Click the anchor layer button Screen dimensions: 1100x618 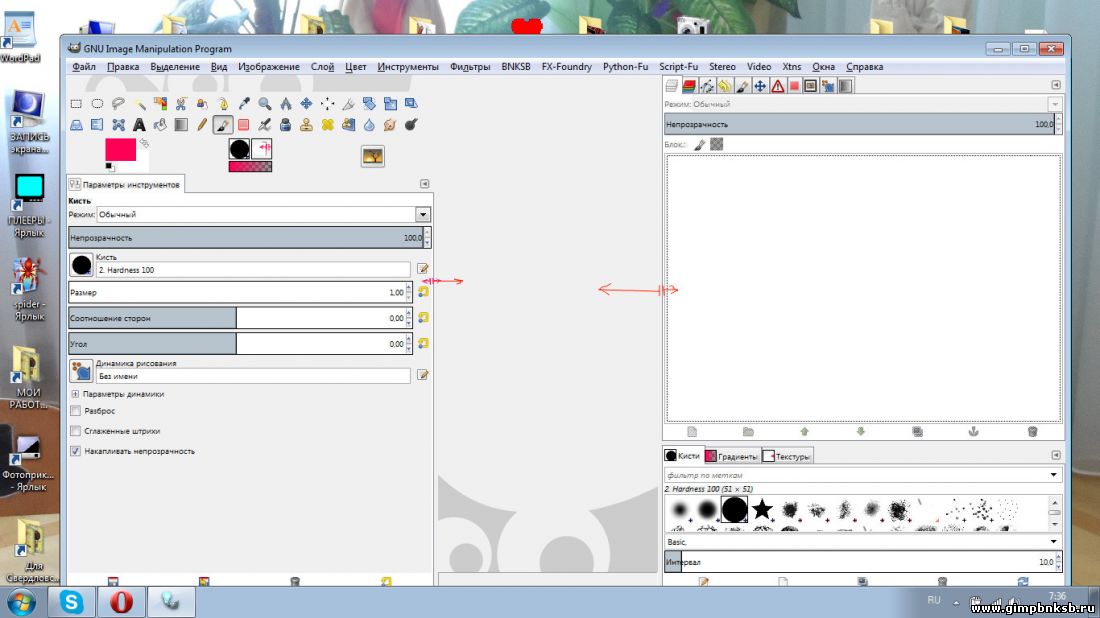(973, 431)
